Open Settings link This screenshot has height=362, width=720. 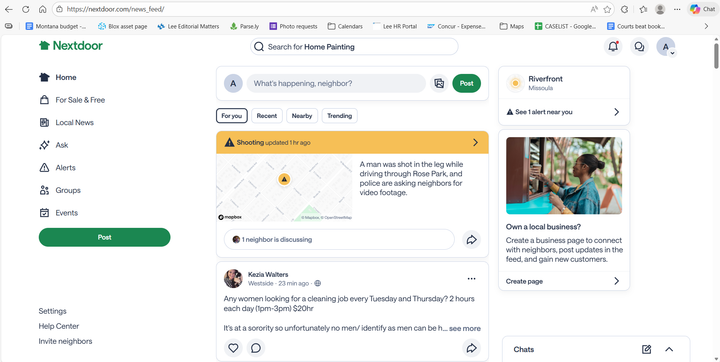52,311
